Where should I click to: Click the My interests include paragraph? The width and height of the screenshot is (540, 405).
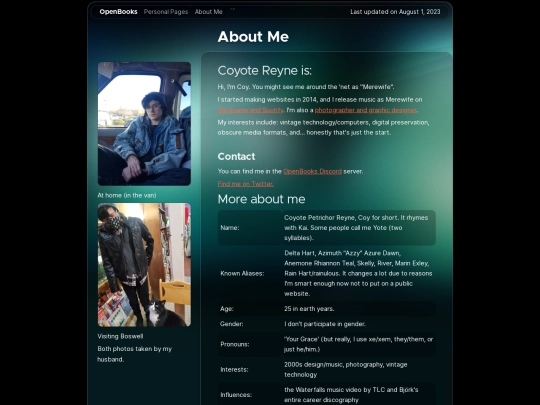[x=323, y=127]
